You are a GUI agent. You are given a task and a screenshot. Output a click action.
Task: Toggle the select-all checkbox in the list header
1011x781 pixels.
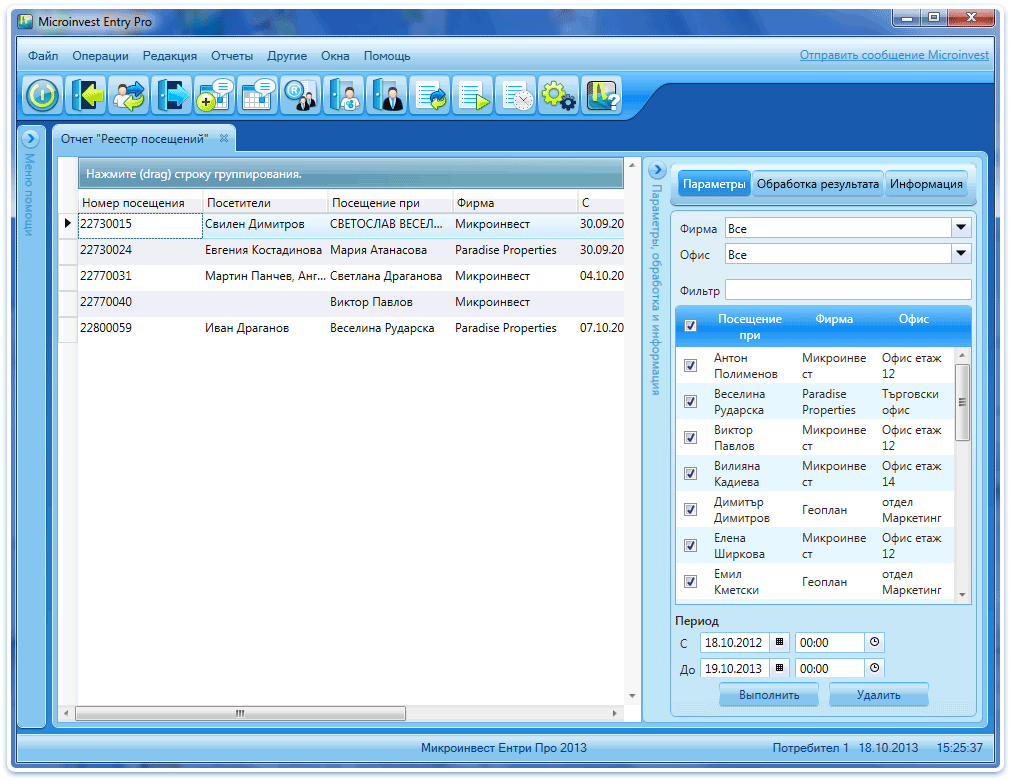tap(690, 326)
